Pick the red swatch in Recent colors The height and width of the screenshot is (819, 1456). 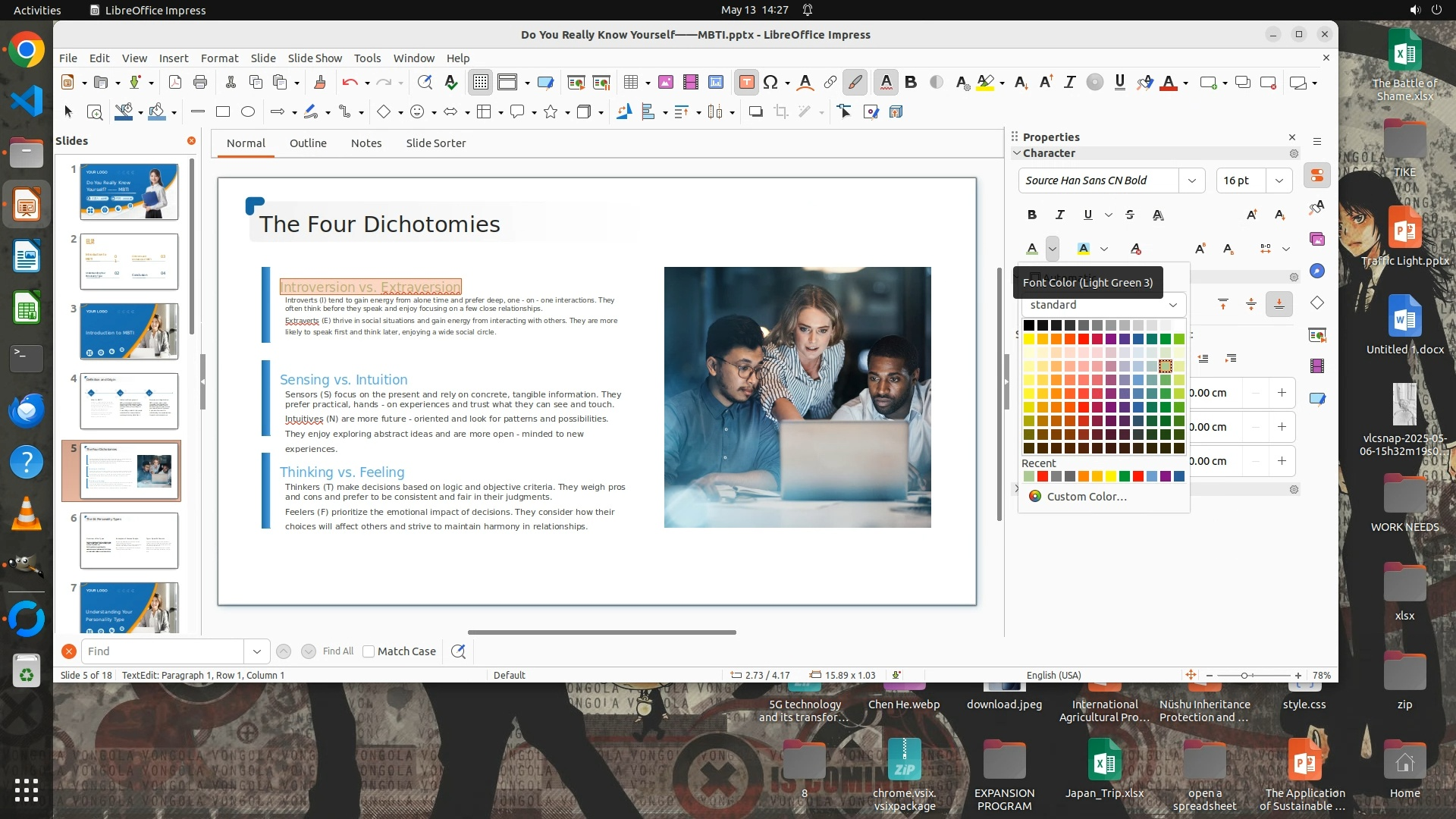click(1043, 476)
